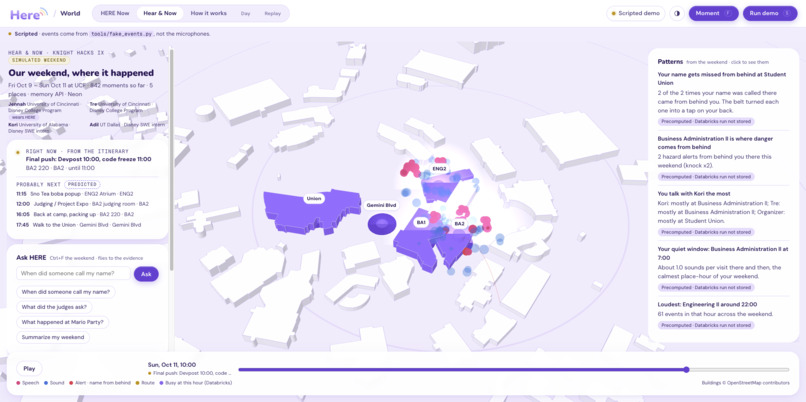The width and height of the screenshot is (806, 402).
Task: Click the Gemini Blvd map label
Action: click(381, 205)
